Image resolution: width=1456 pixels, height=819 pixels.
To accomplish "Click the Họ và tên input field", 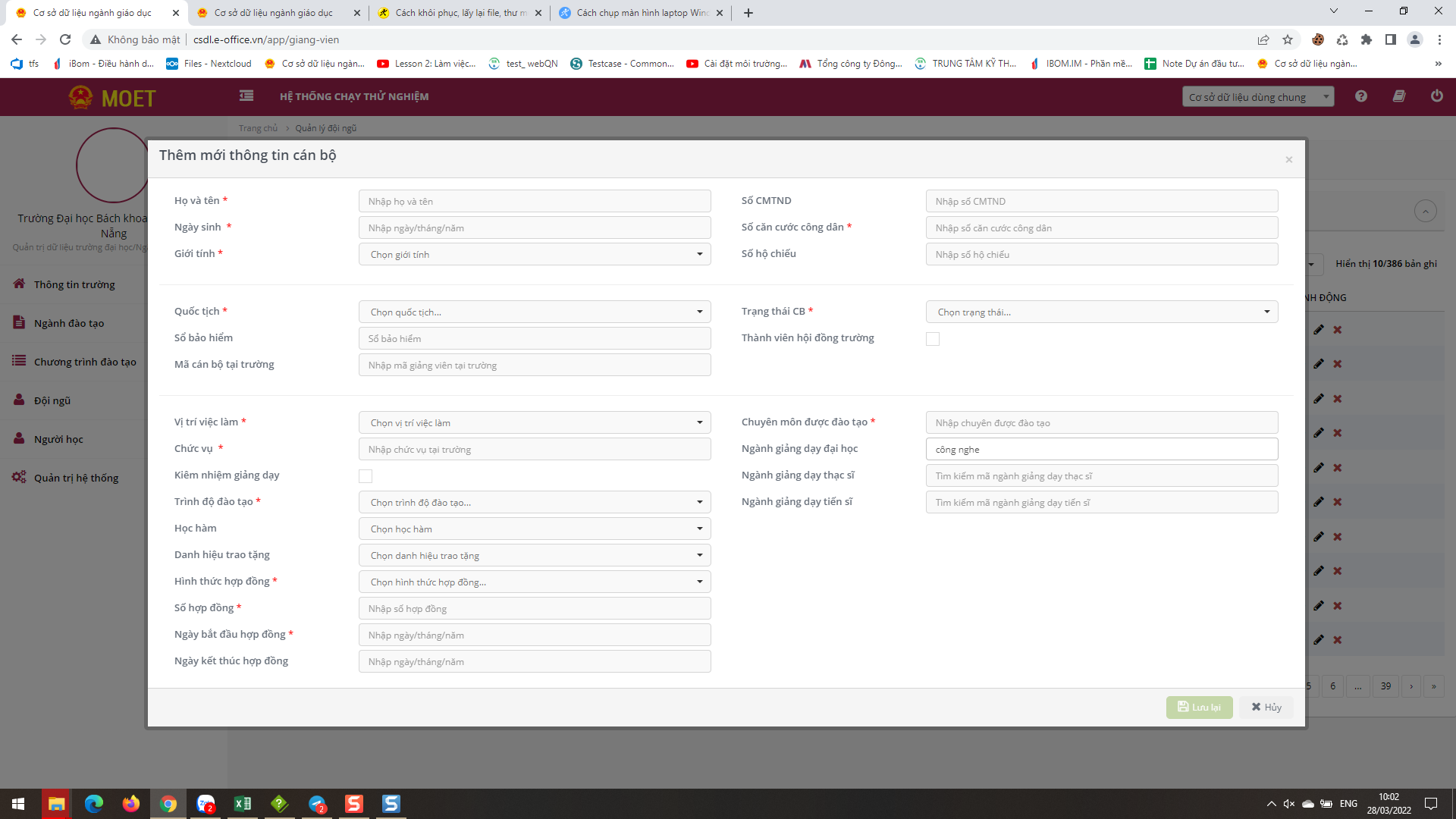I will [535, 201].
